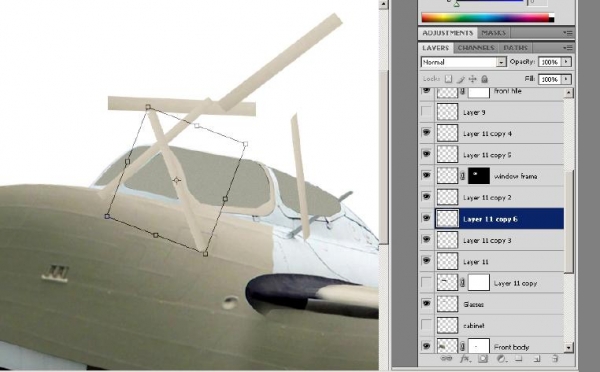Click link icon on Front body layer
Screen dimensions: 600x372
coord(463,347)
